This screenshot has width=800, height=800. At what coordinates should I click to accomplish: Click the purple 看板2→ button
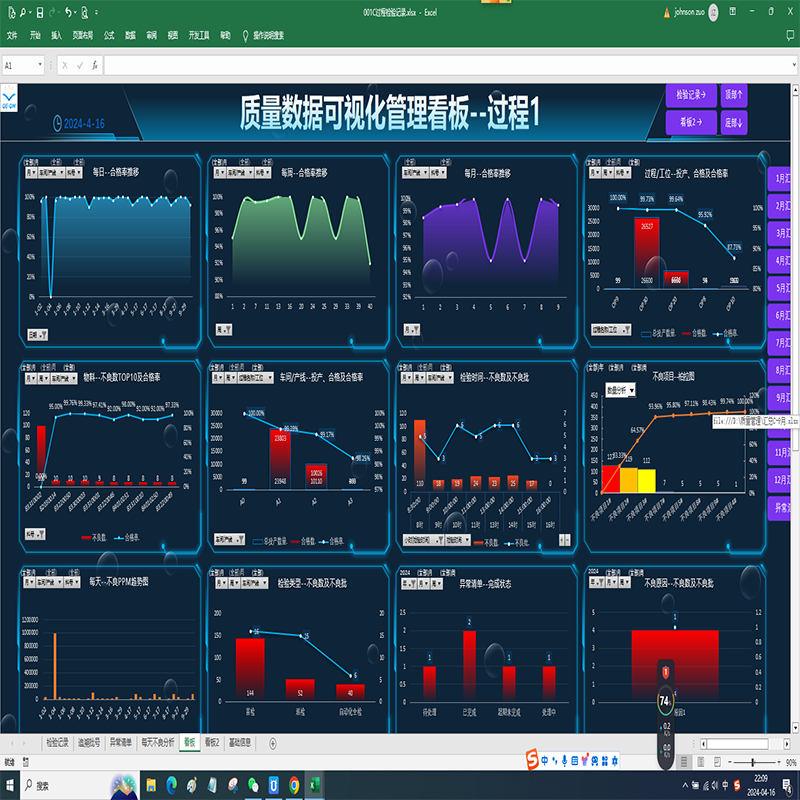pyautogui.click(x=691, y=122)
